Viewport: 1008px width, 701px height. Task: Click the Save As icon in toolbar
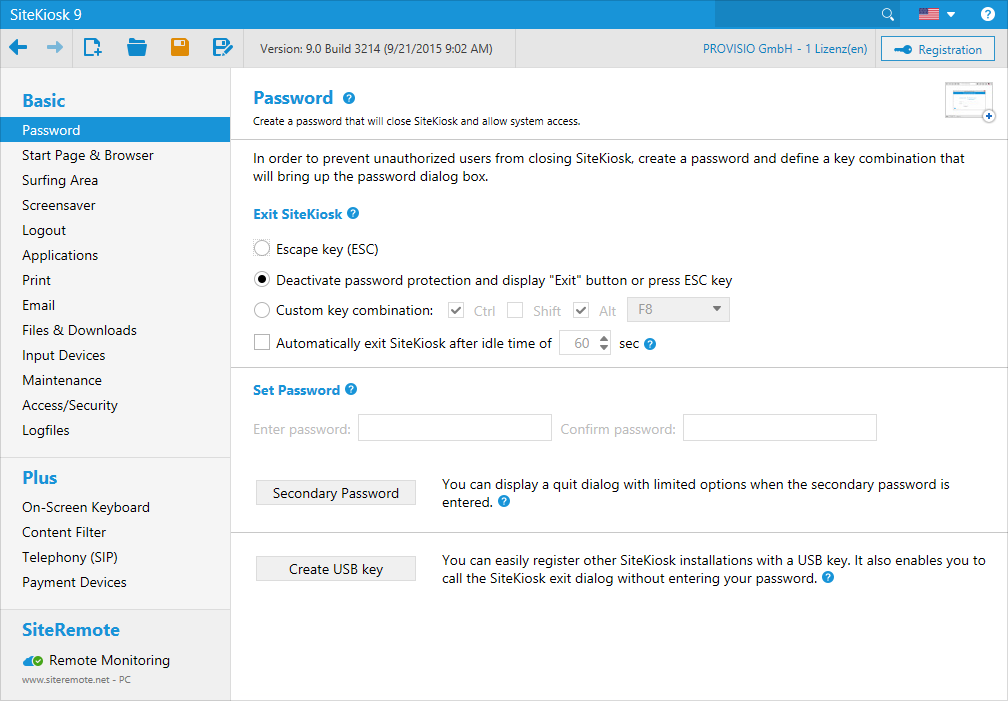pyautogui.click(x=222, y=47)
